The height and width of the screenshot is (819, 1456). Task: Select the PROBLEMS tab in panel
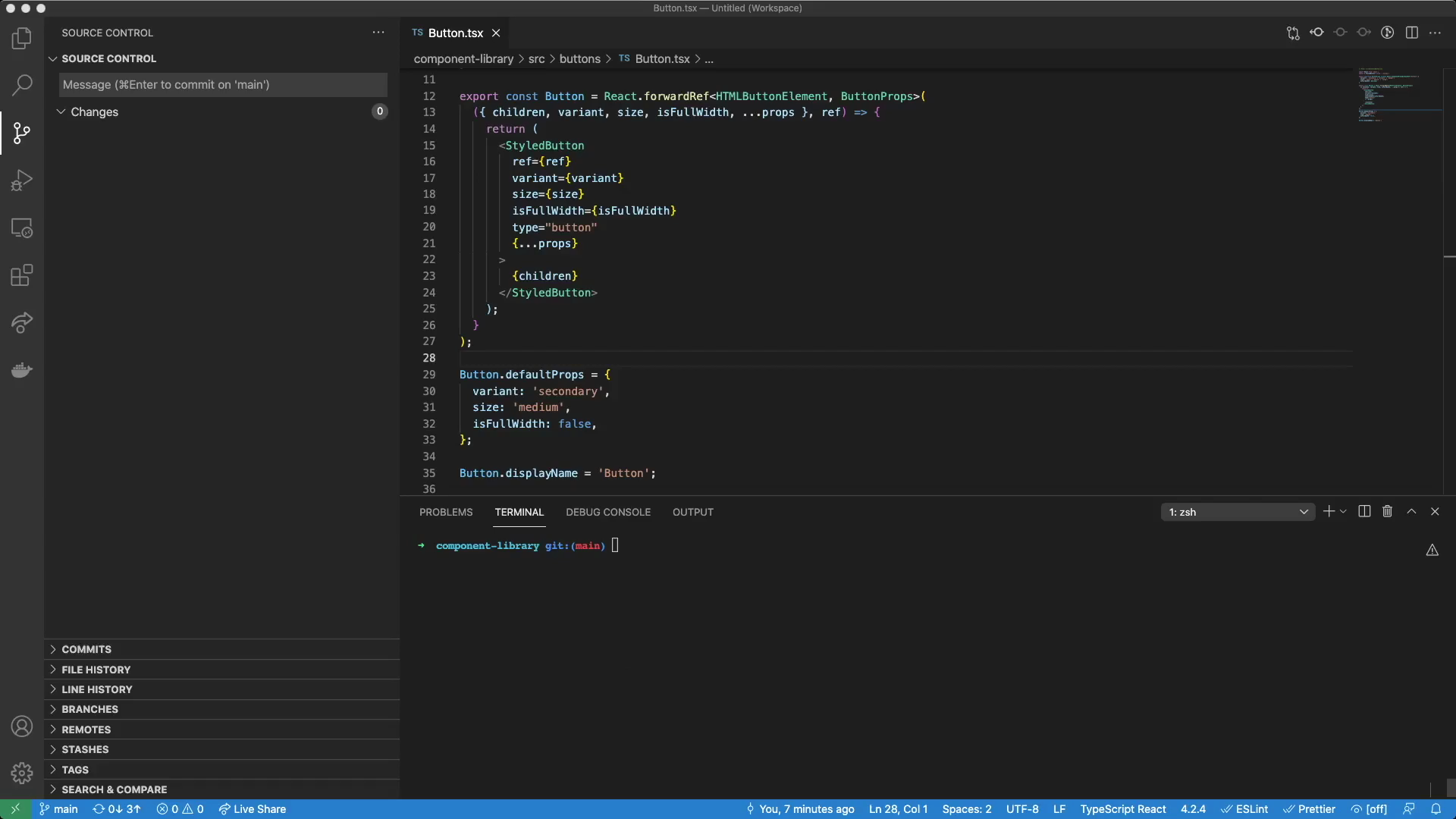pyautogui.click(x=446, y=512)
